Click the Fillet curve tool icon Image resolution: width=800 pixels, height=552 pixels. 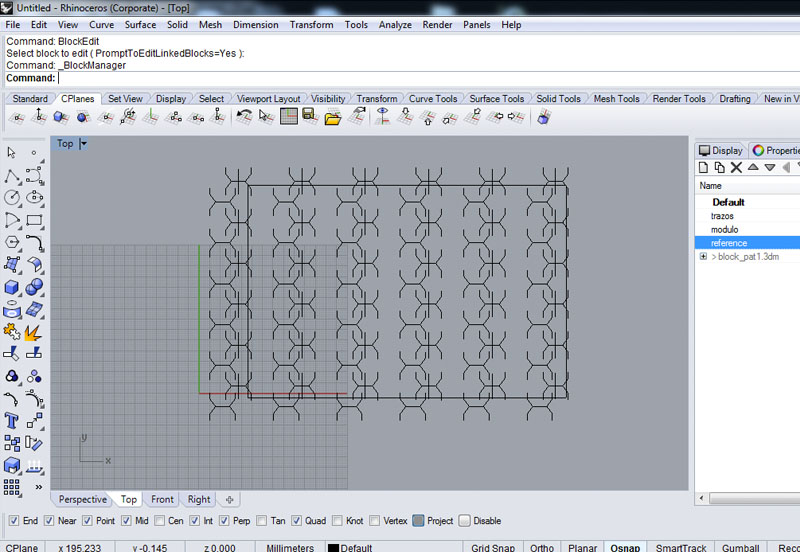(x=34, y=242)
